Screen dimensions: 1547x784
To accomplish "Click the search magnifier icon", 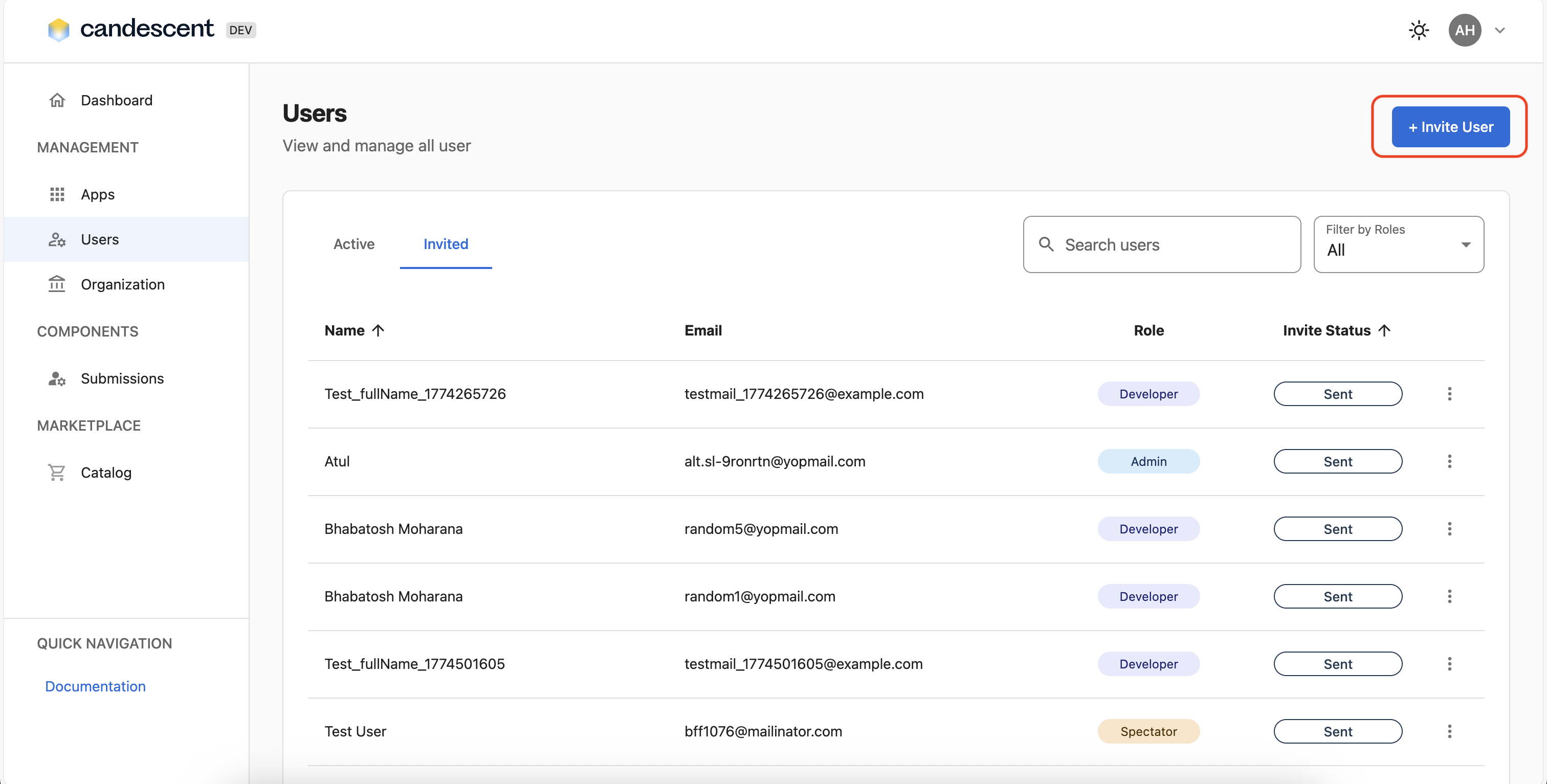I will pyautogui.click(x=1046, y=244).
